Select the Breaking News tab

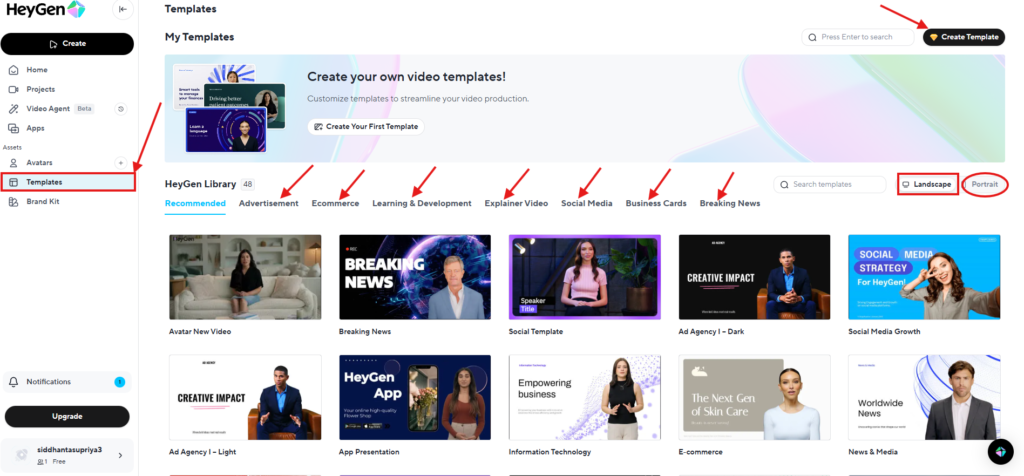click(729, 204)
